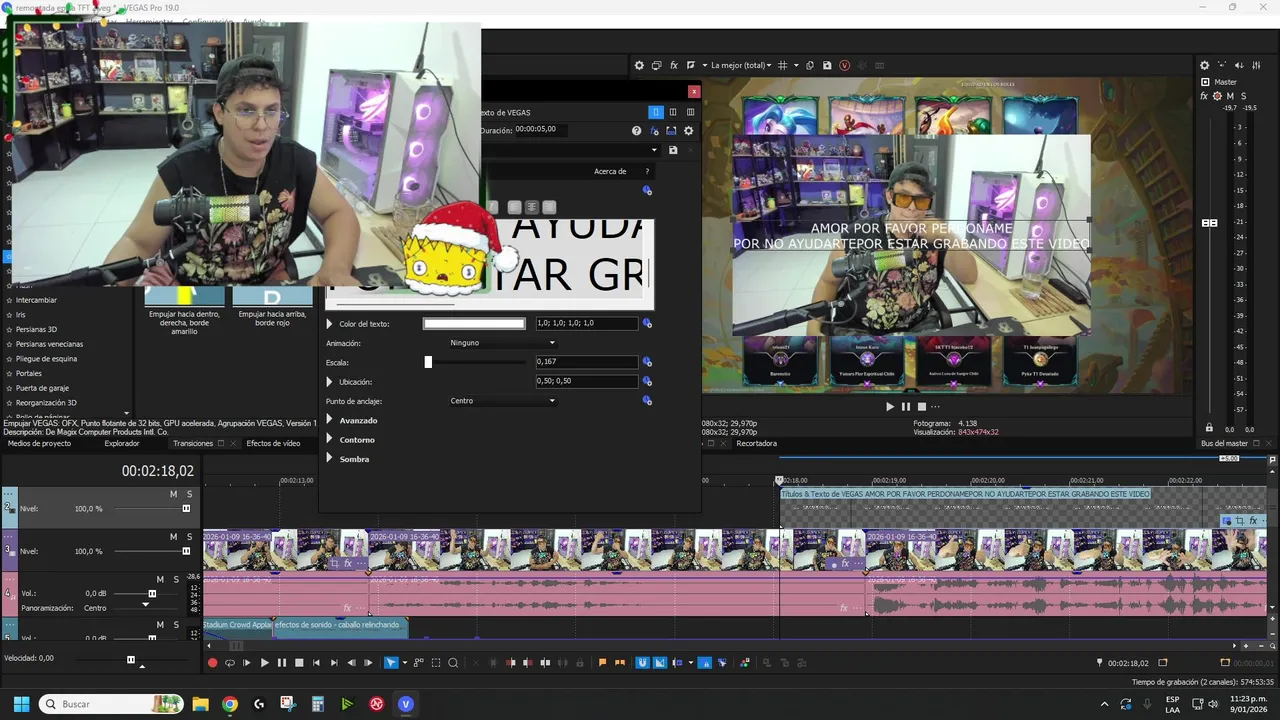Toggle split screen view in preview

tap(691, 66)
